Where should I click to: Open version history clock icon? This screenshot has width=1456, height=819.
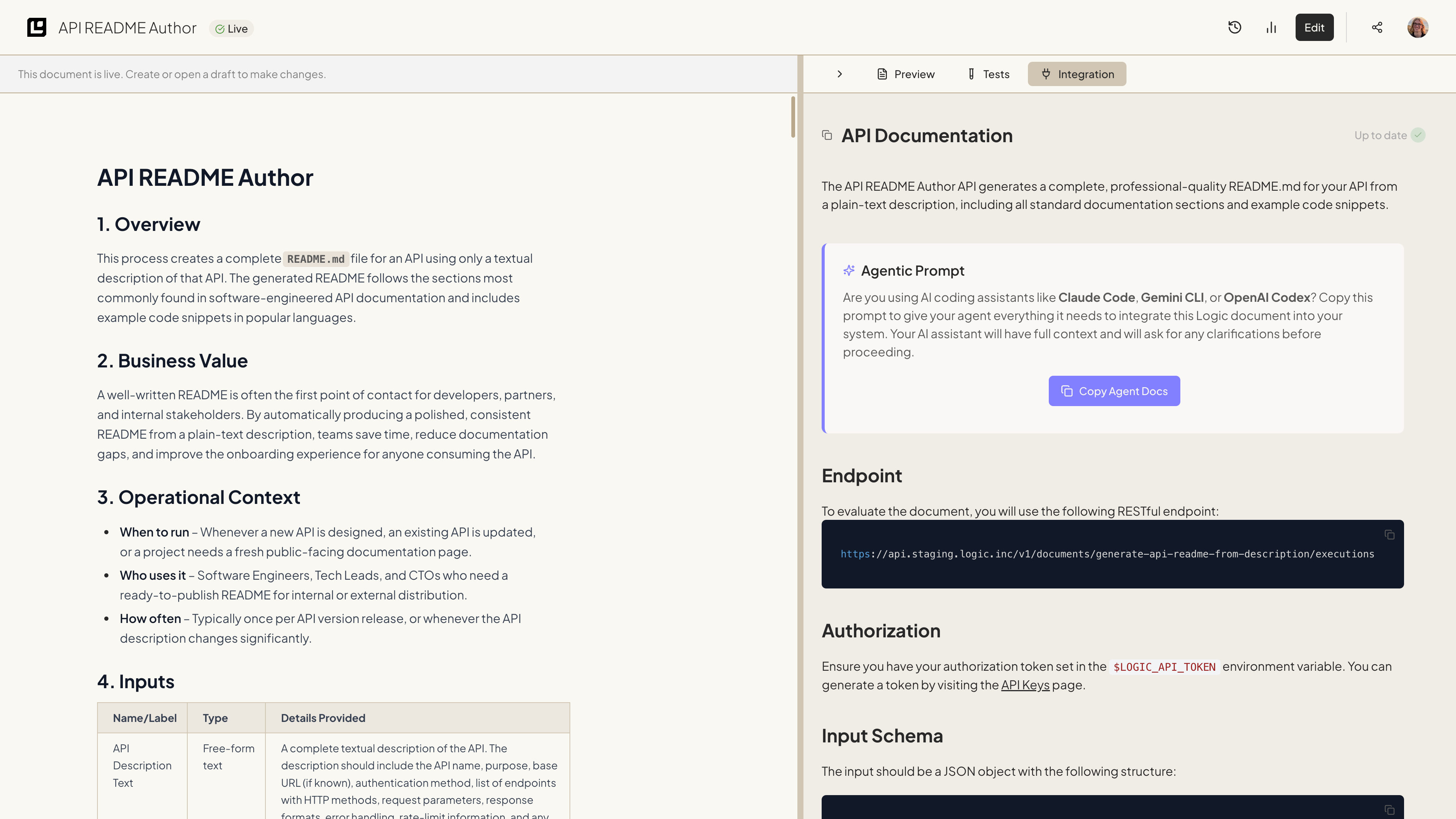(x=1235, y=28)
